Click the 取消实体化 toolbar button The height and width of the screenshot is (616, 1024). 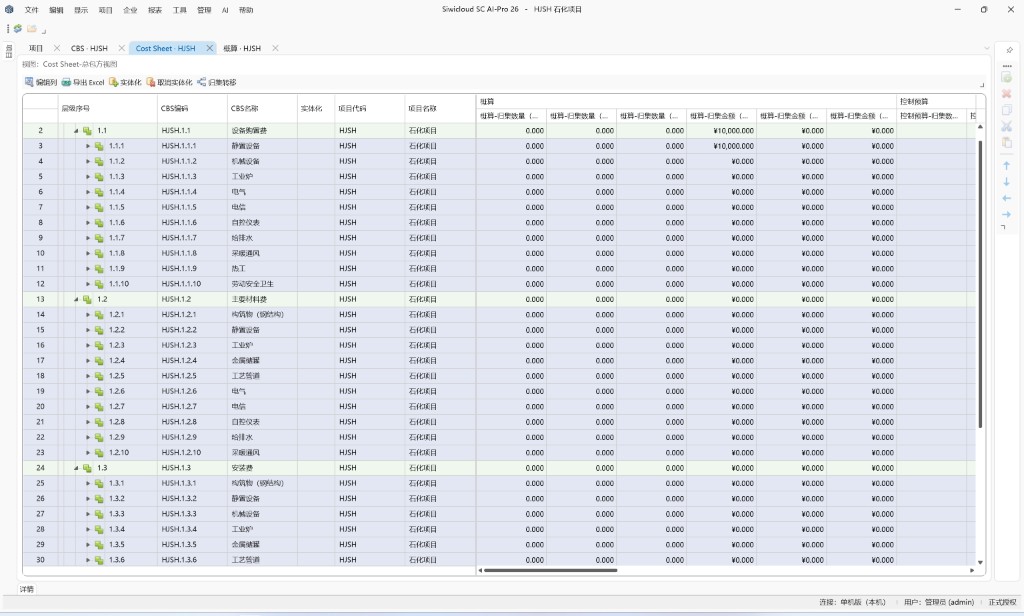[x=169, y=82]
